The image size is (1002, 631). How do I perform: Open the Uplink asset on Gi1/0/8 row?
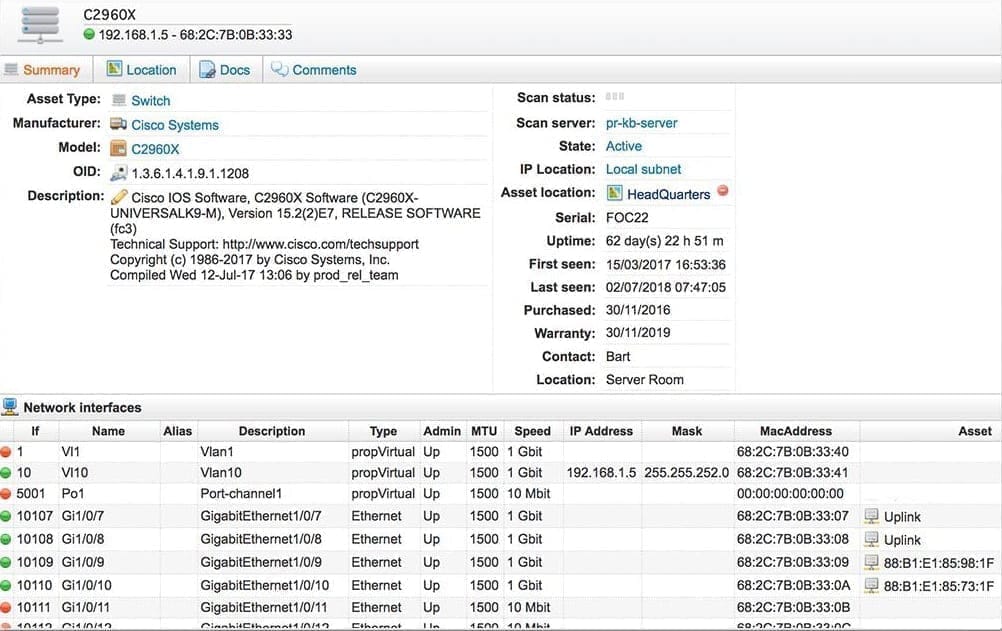click(x=902, y=540)
